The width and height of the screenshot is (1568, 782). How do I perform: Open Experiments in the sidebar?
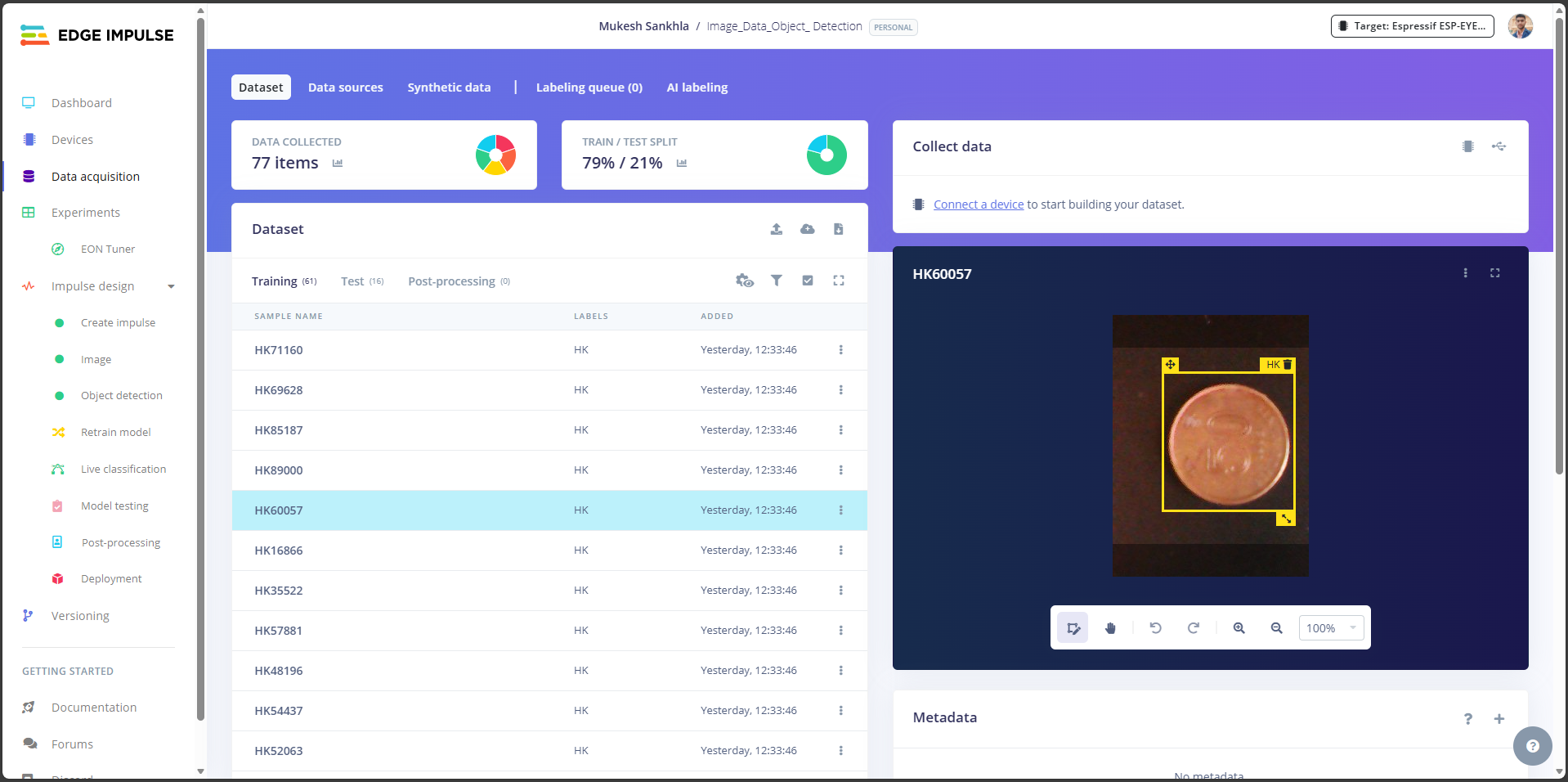(86, 213)
